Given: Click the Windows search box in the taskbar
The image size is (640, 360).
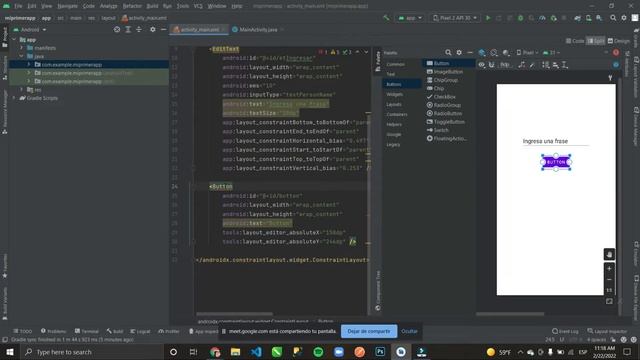Looking at the screenshot, I should pyautogui.click(x=92, y=352).
